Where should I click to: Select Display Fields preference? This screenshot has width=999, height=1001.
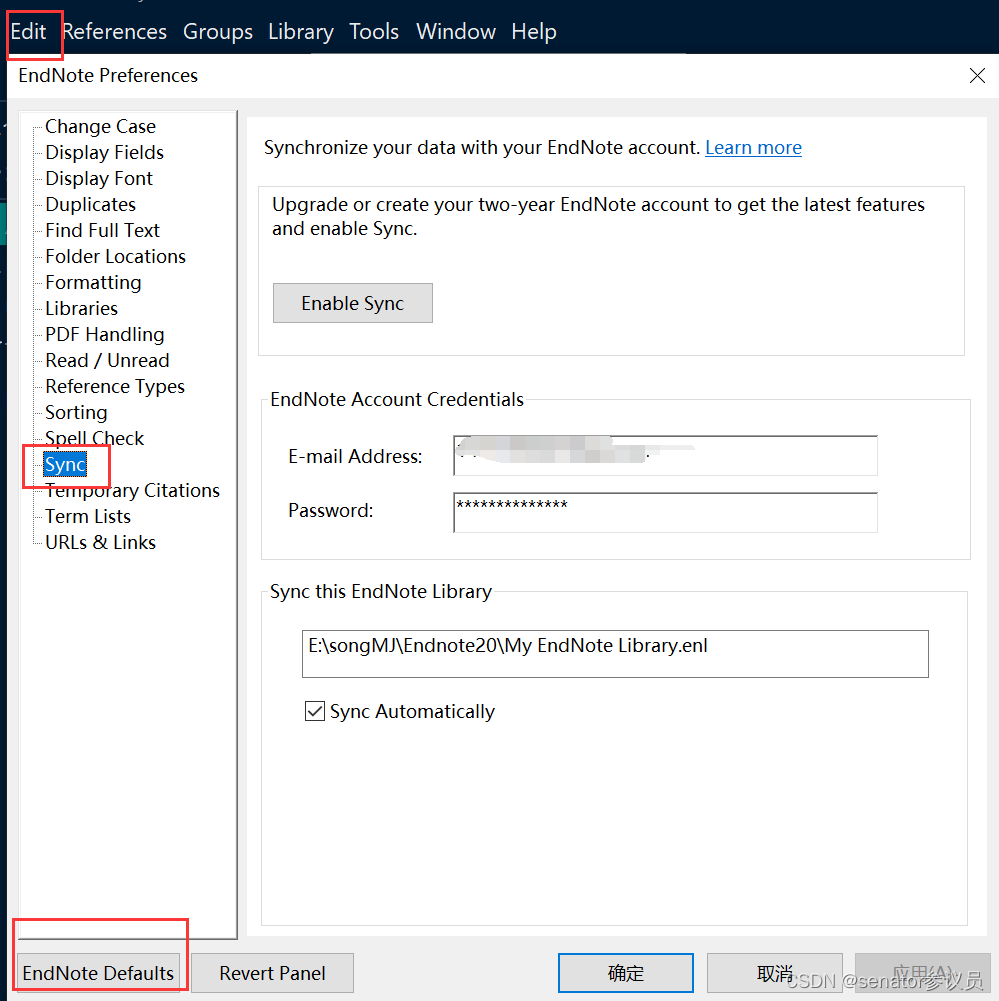[x=105, y=153]
